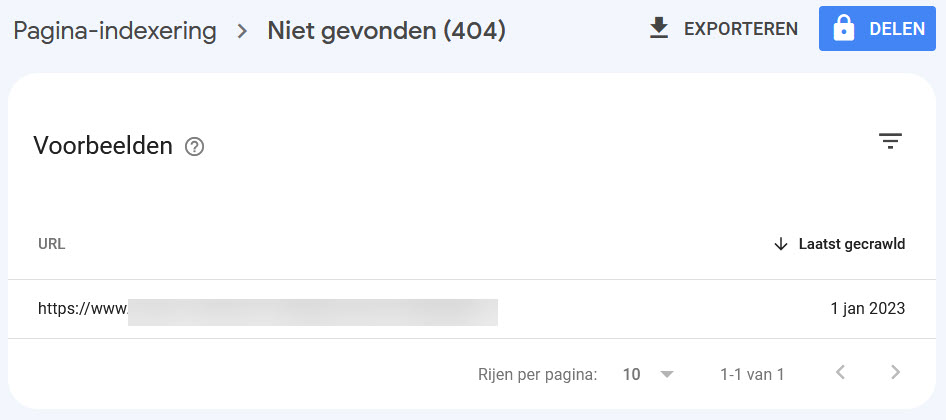946x420 pixels.
Task: Go to previous page of results
Action: tap(840, 372)
